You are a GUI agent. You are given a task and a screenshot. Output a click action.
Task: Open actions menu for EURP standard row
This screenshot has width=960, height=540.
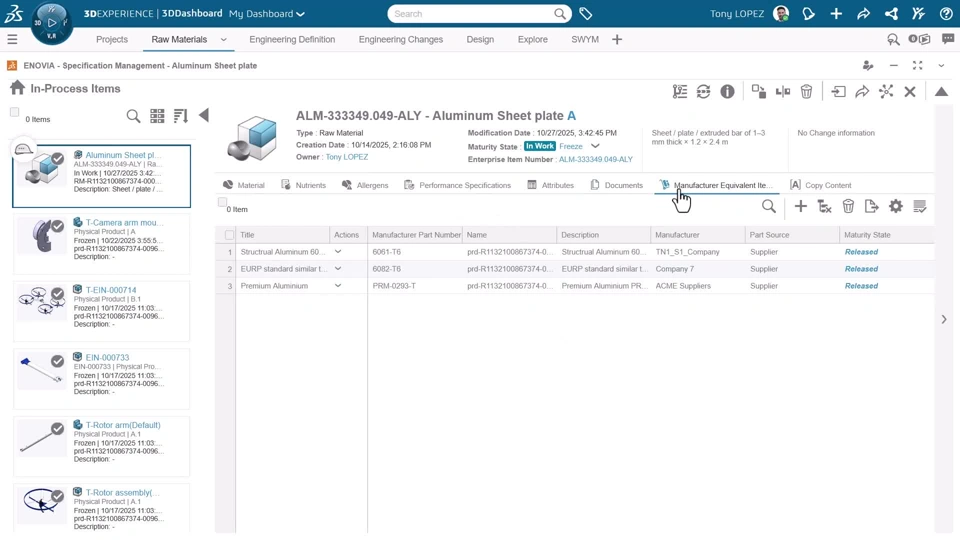coord(338,269)
